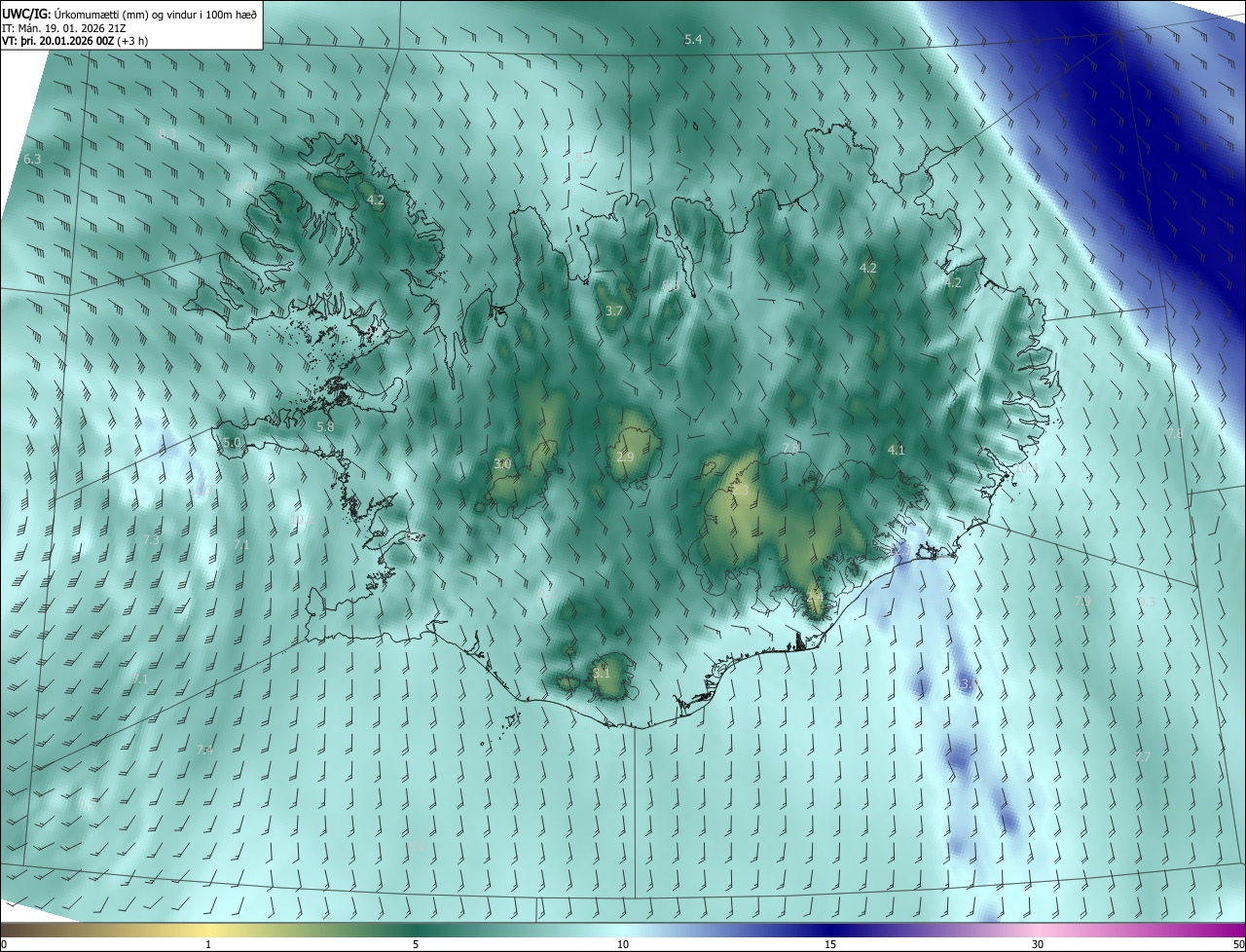The image size is (1246, 952).
Task: Click the "4.1" value label on the map
Action: (897, 450)
